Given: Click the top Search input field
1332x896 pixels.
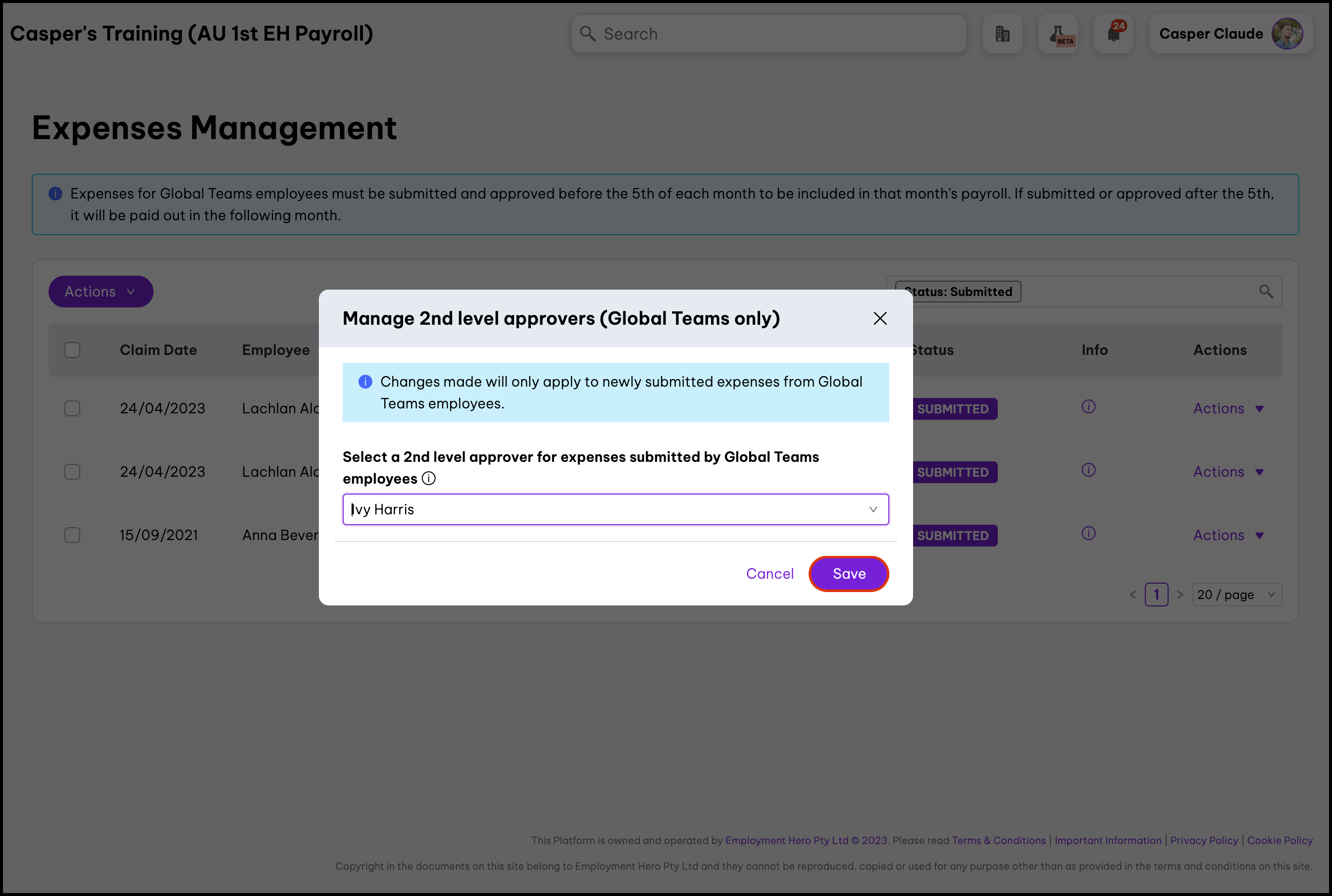Looking at the screenshot, I should pos(768,34).
